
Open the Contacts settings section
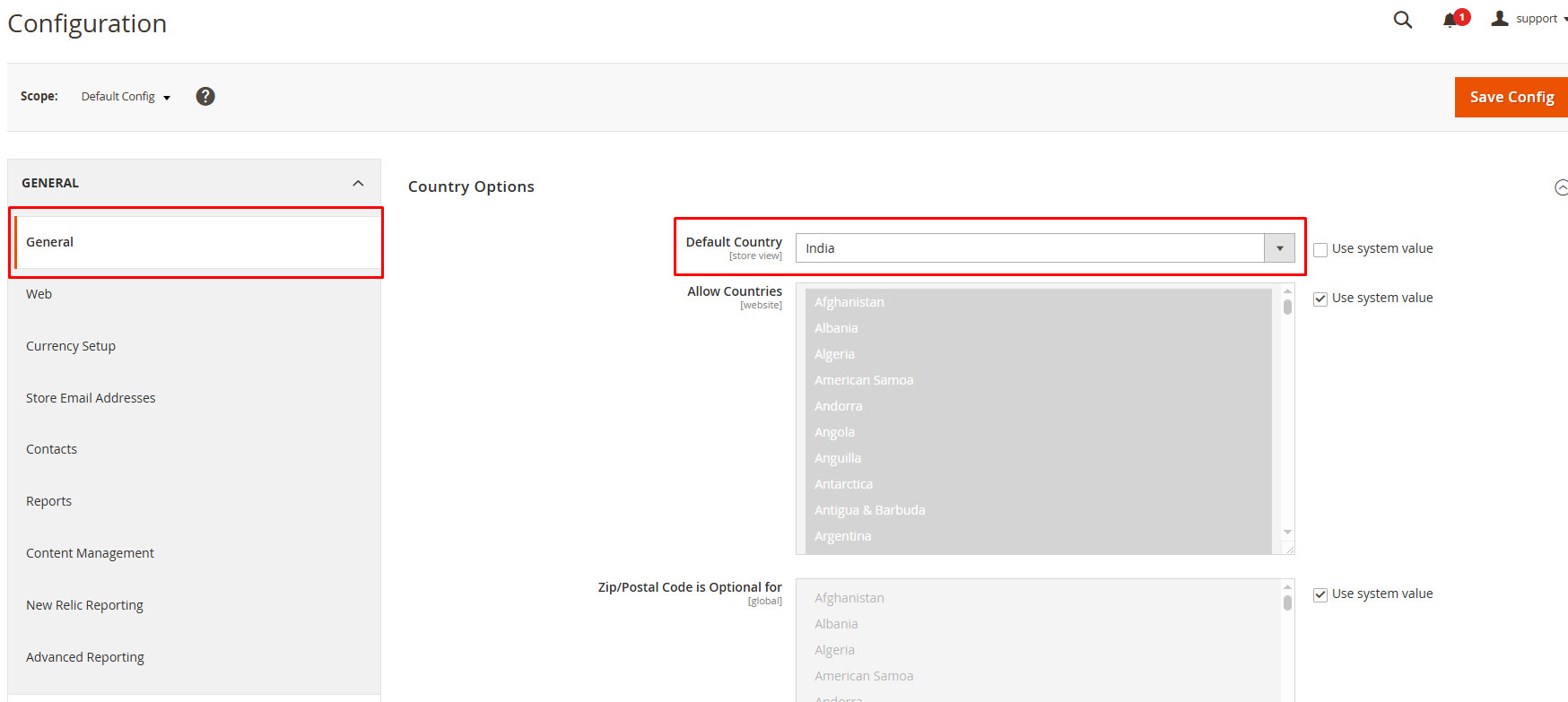pyautogui.click(x=51, y=449)
